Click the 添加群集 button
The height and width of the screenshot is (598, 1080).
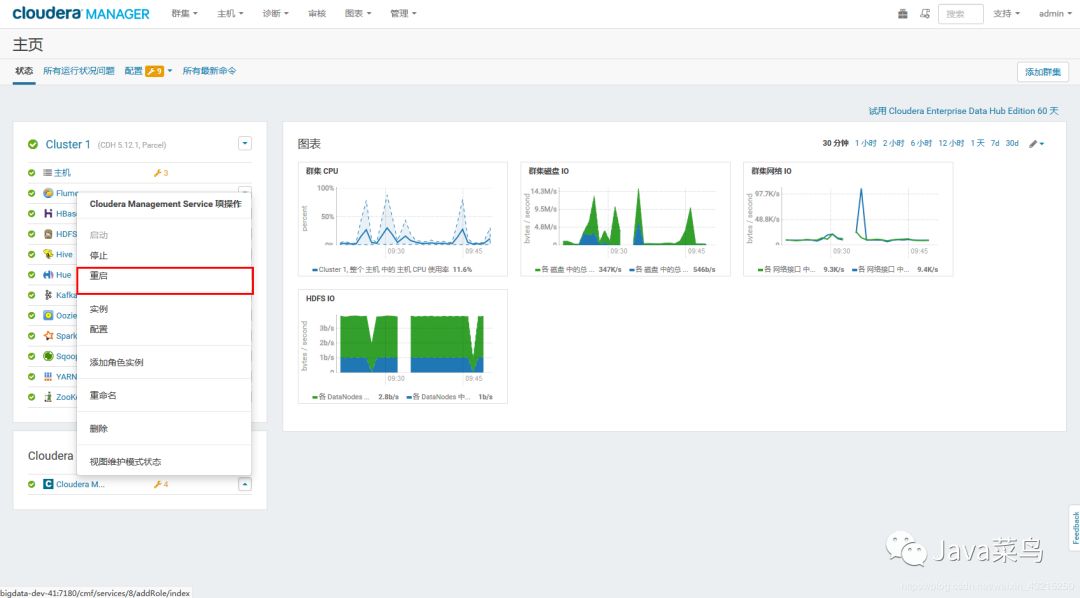pos(1042,72)
